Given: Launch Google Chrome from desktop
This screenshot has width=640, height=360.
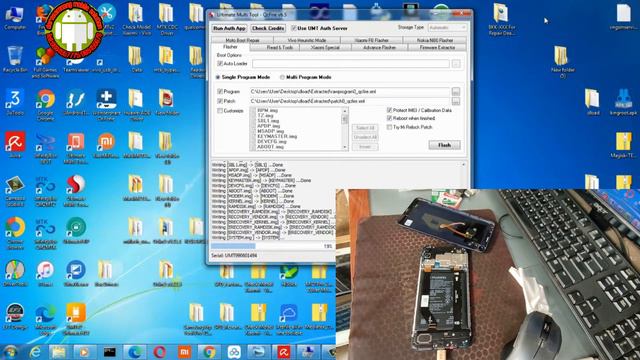Looking at the screenshot, I should (45, 104).
